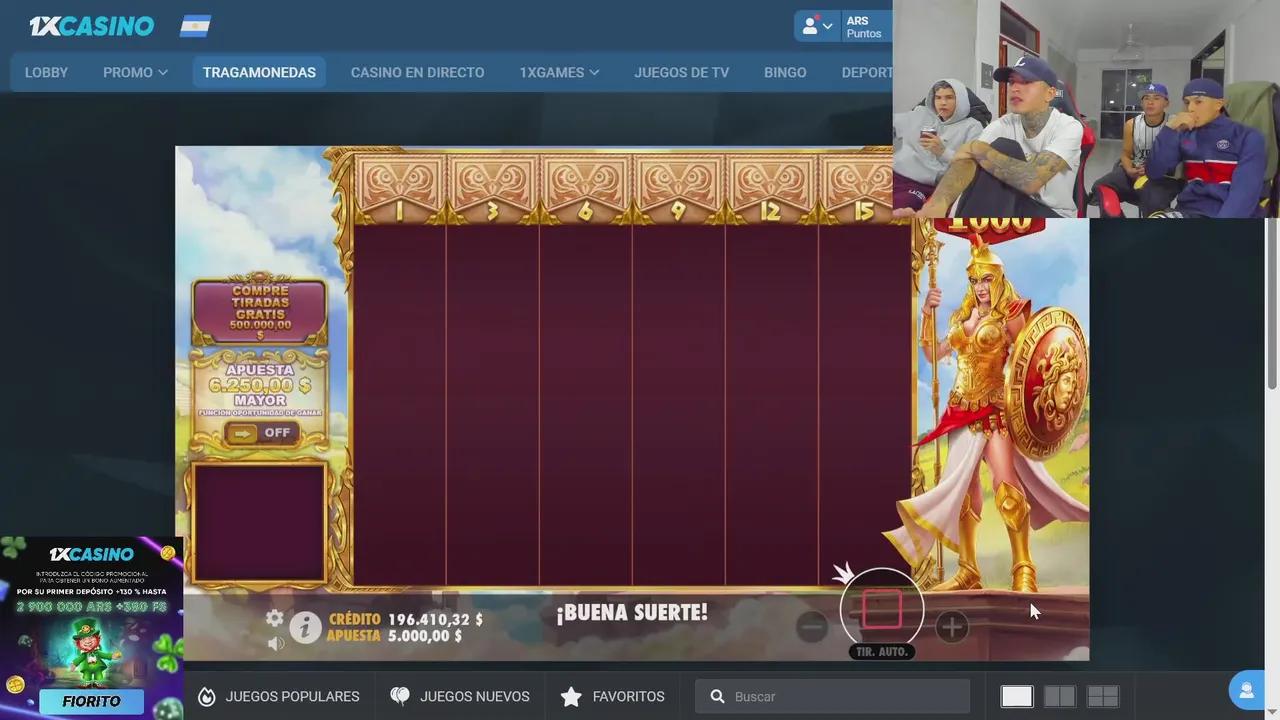Open TIR. AUTO. autoplay settings
Viewport: 1280px width, 720px height.
tap(881, 651)
